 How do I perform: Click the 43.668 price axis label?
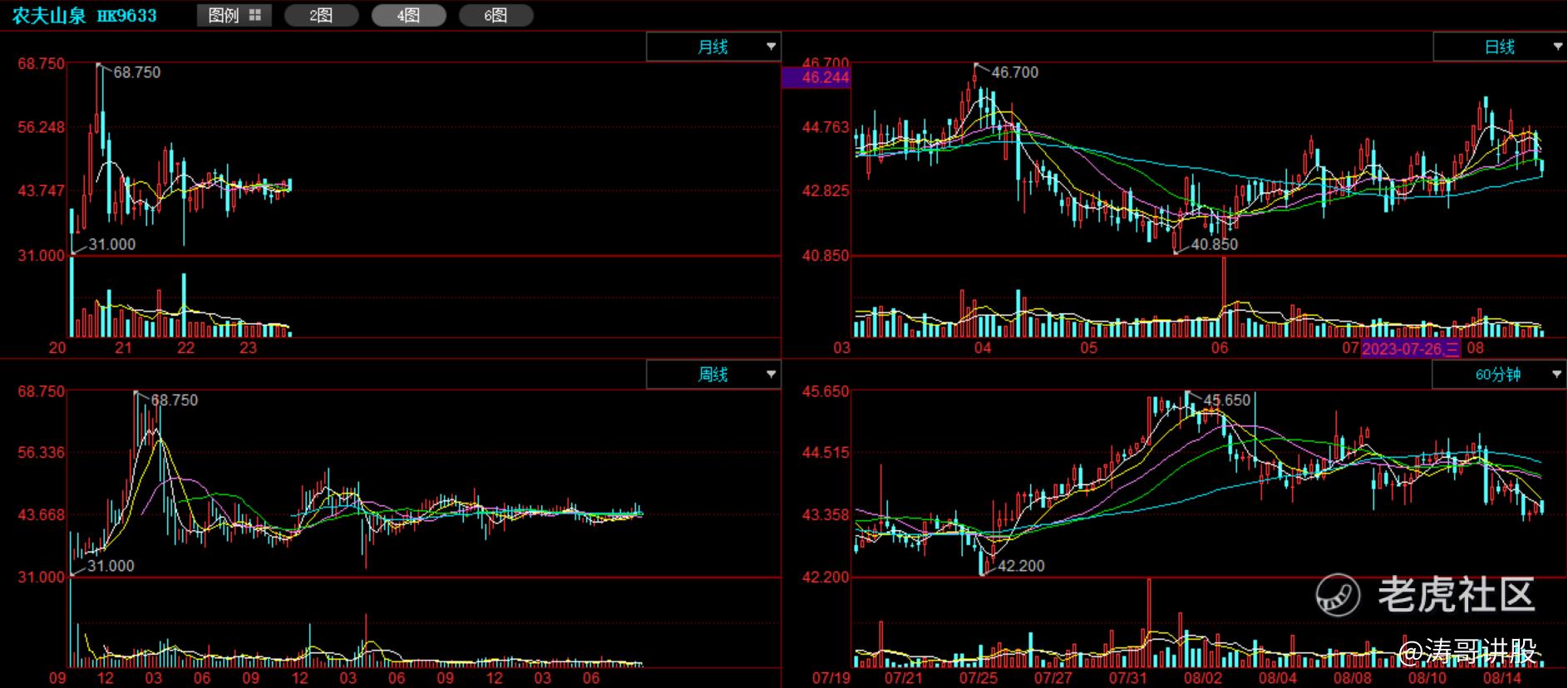[x=41, y=514]
